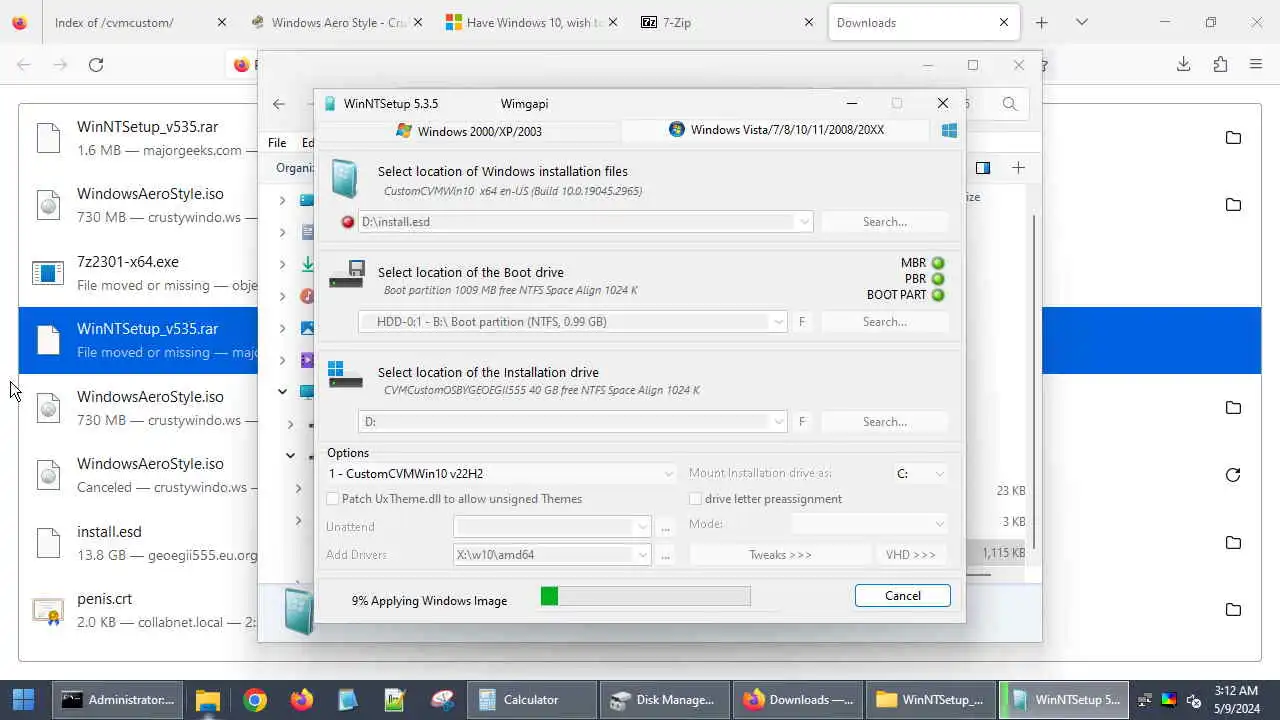Reload the current Firefox page

pos(96,64)
